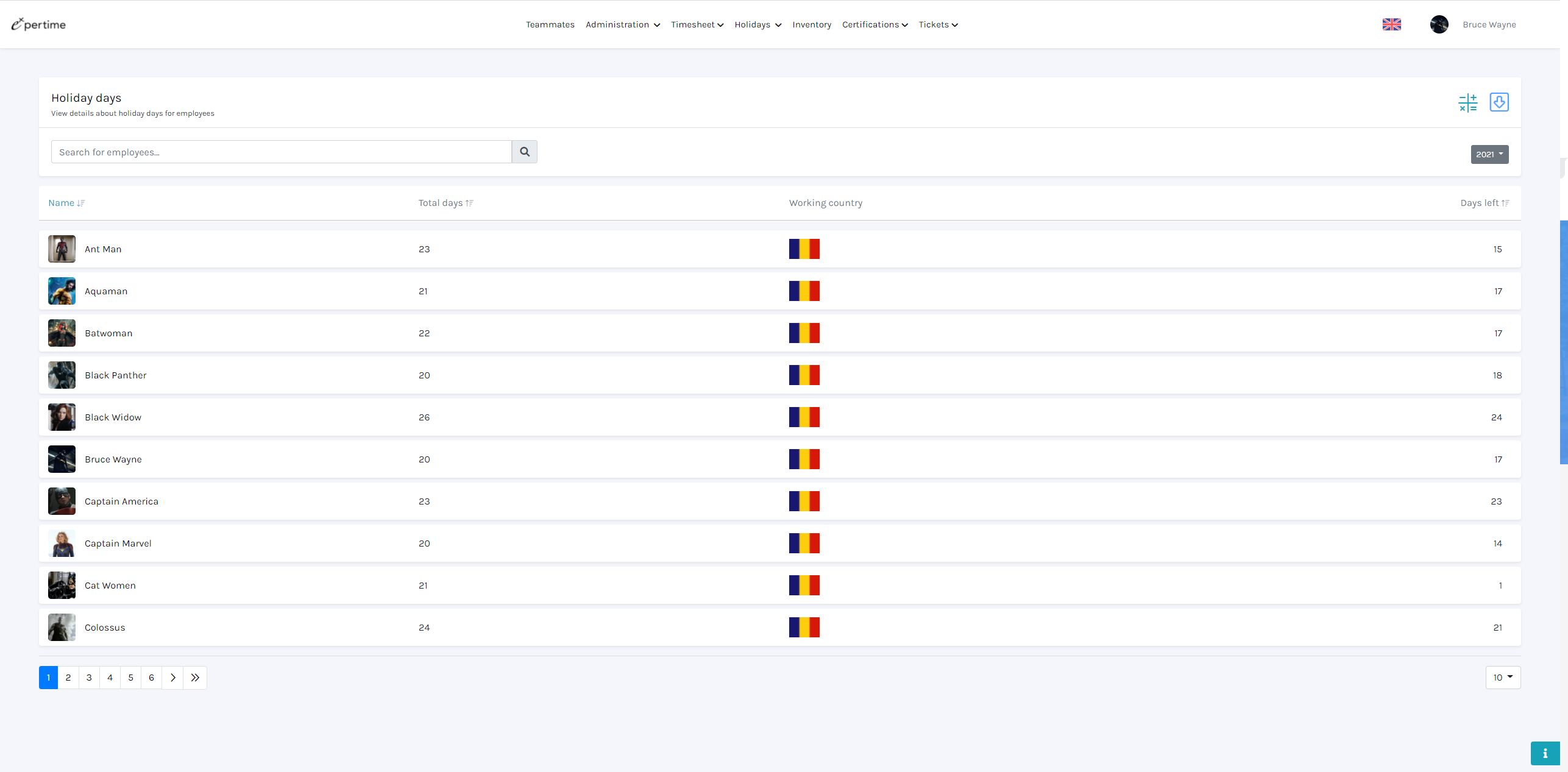
Task: Open the holiday days calculator icon
Action: (1467, 102)
